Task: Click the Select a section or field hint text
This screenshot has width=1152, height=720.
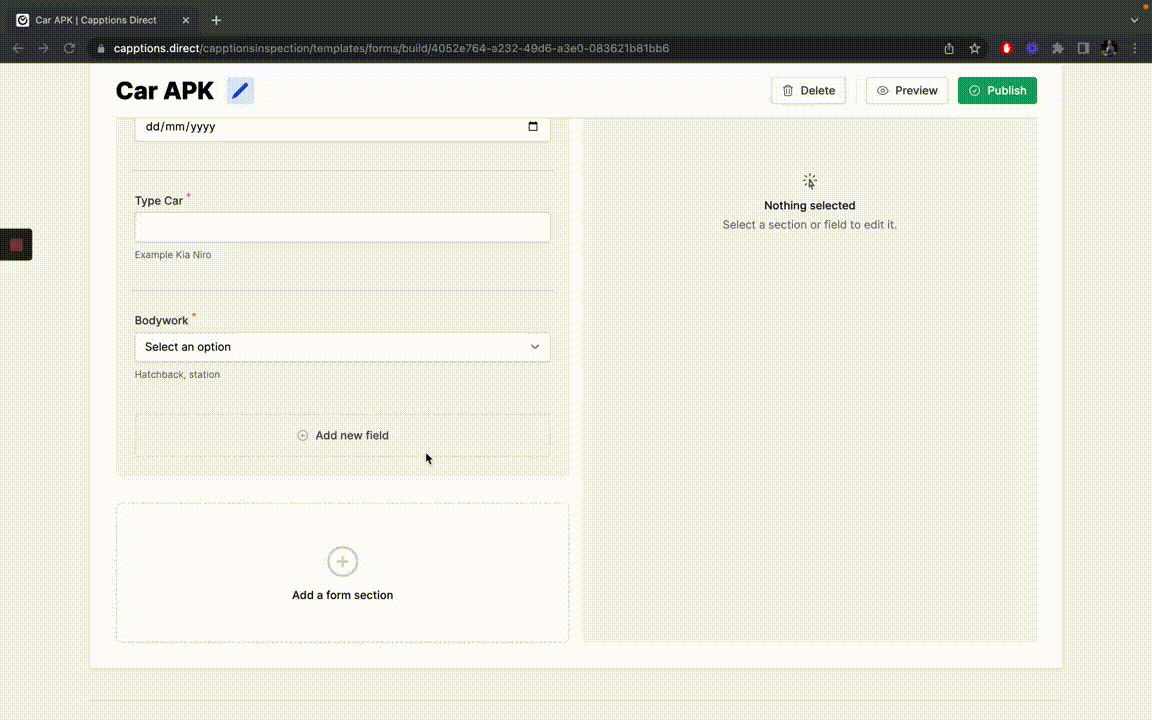Action: (x=810, y=225)
